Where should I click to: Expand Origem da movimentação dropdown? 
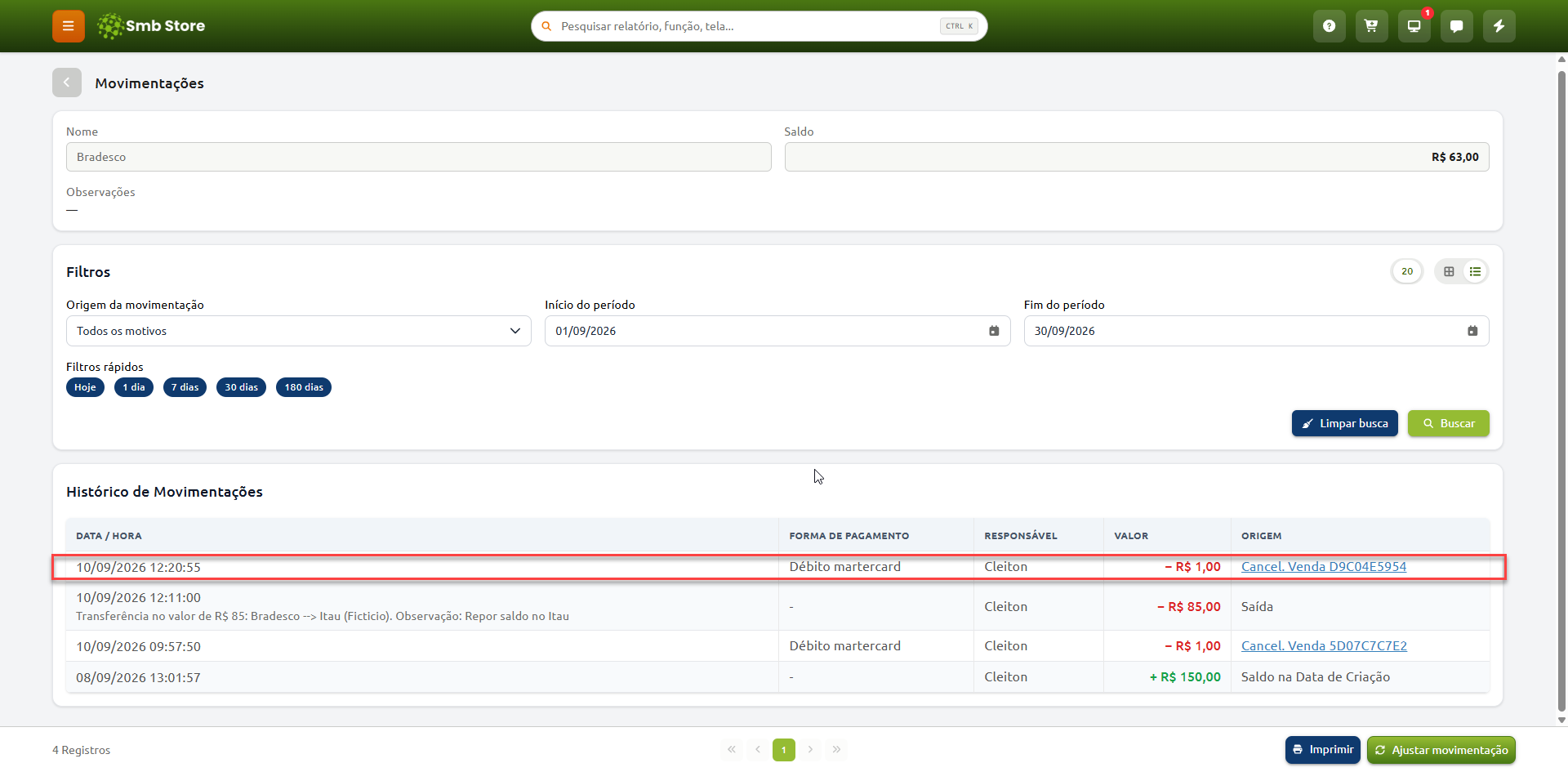point(299,331)
